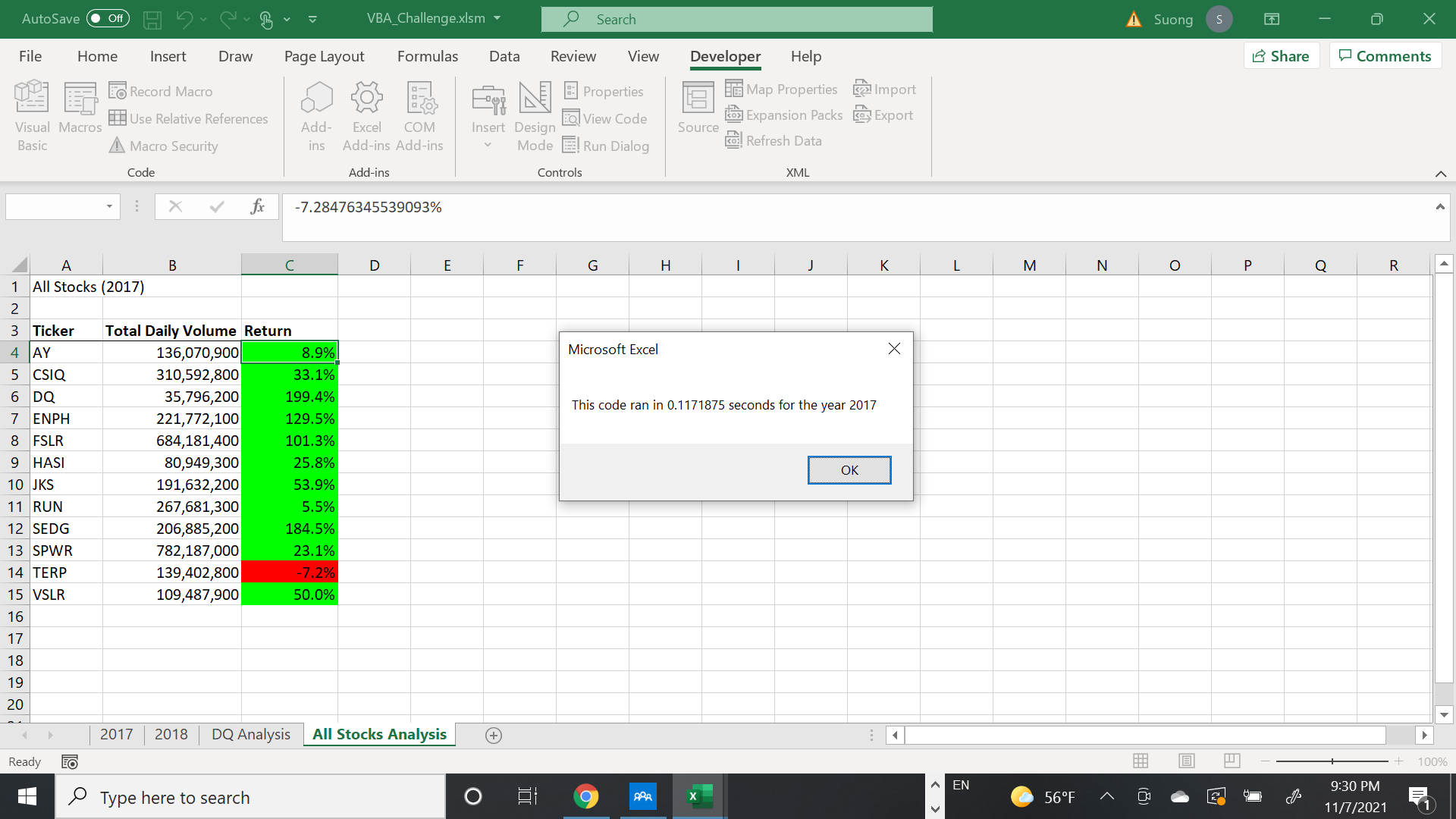Expand the Insert controls dropdown
The width and height of the screenshot is (1456, 819).
[x=488, y=145]
